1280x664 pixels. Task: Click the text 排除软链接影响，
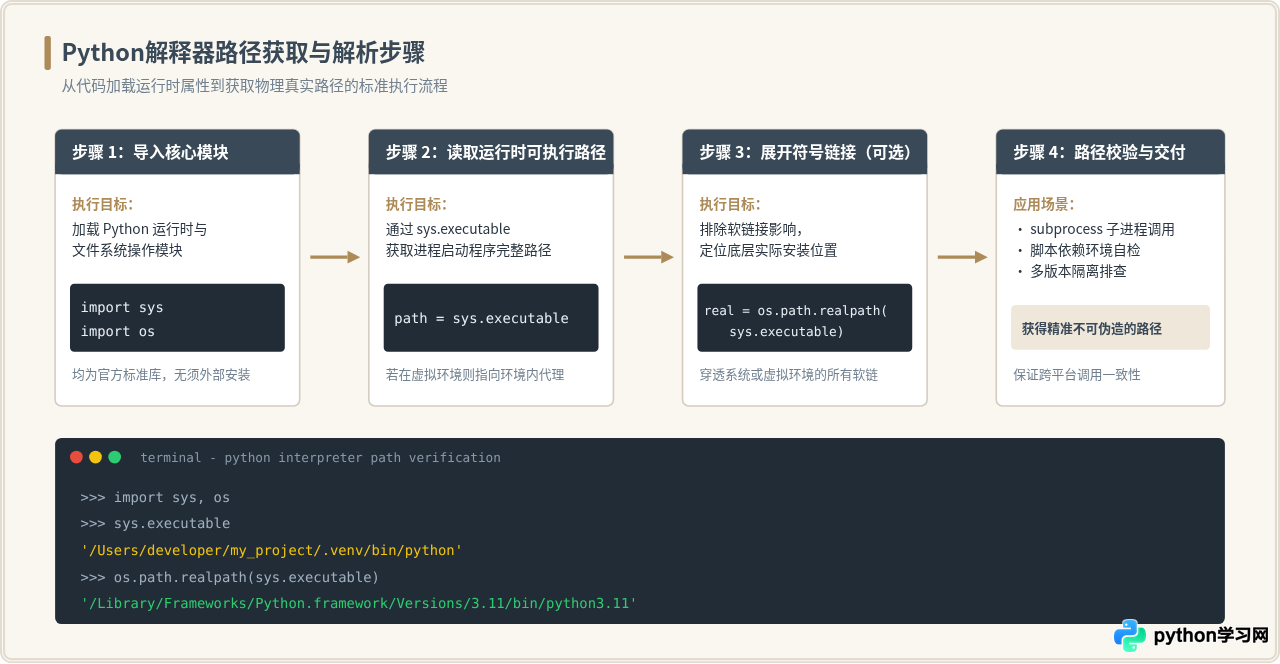751,229
